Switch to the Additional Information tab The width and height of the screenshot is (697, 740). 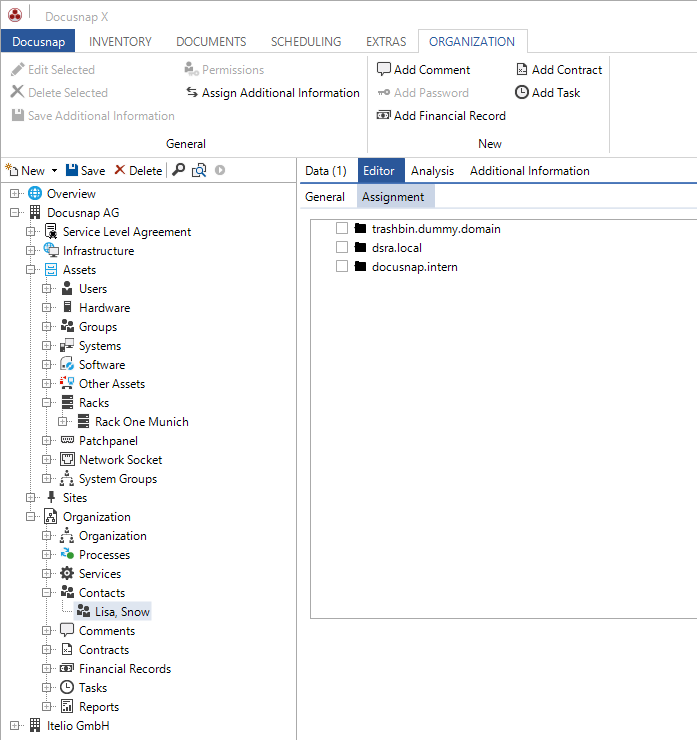[529, 170]
